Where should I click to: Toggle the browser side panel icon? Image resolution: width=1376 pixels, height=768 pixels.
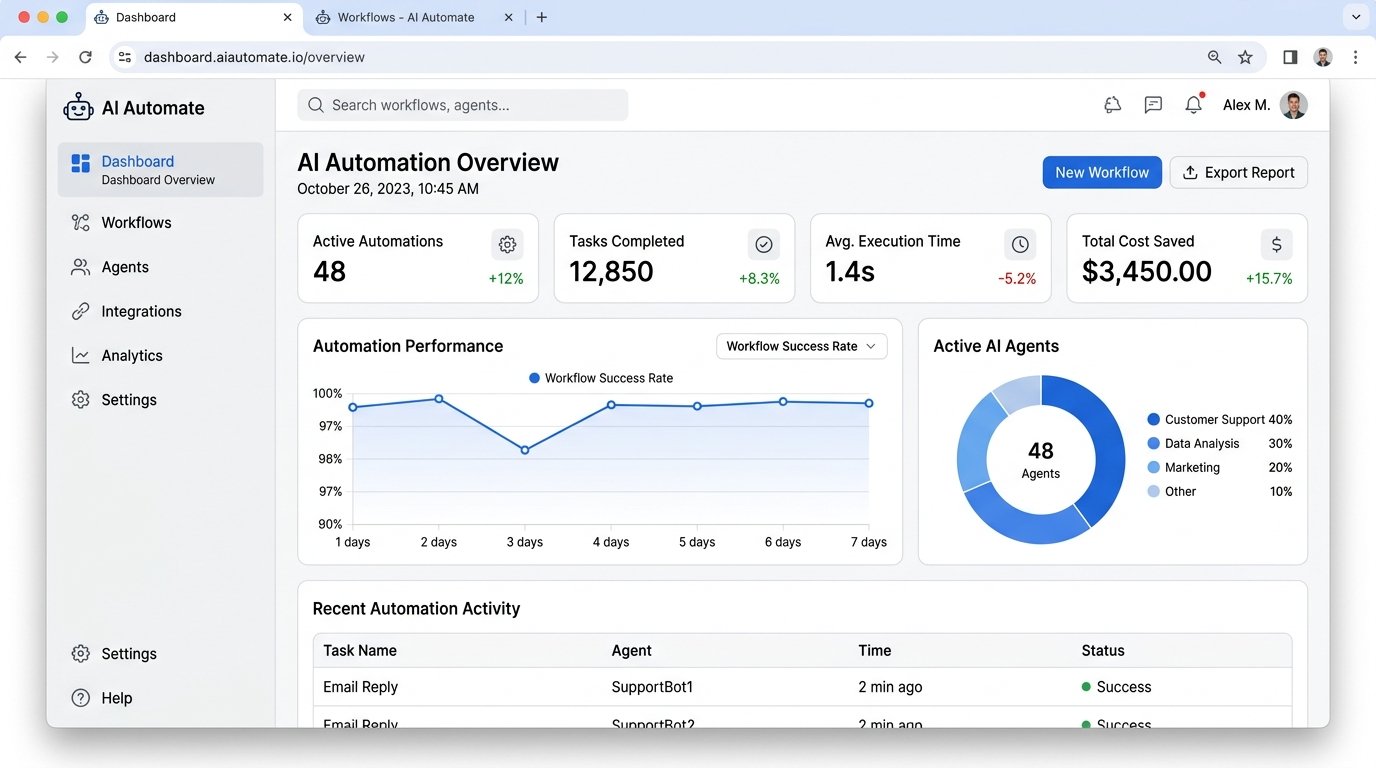[1290, 57]
